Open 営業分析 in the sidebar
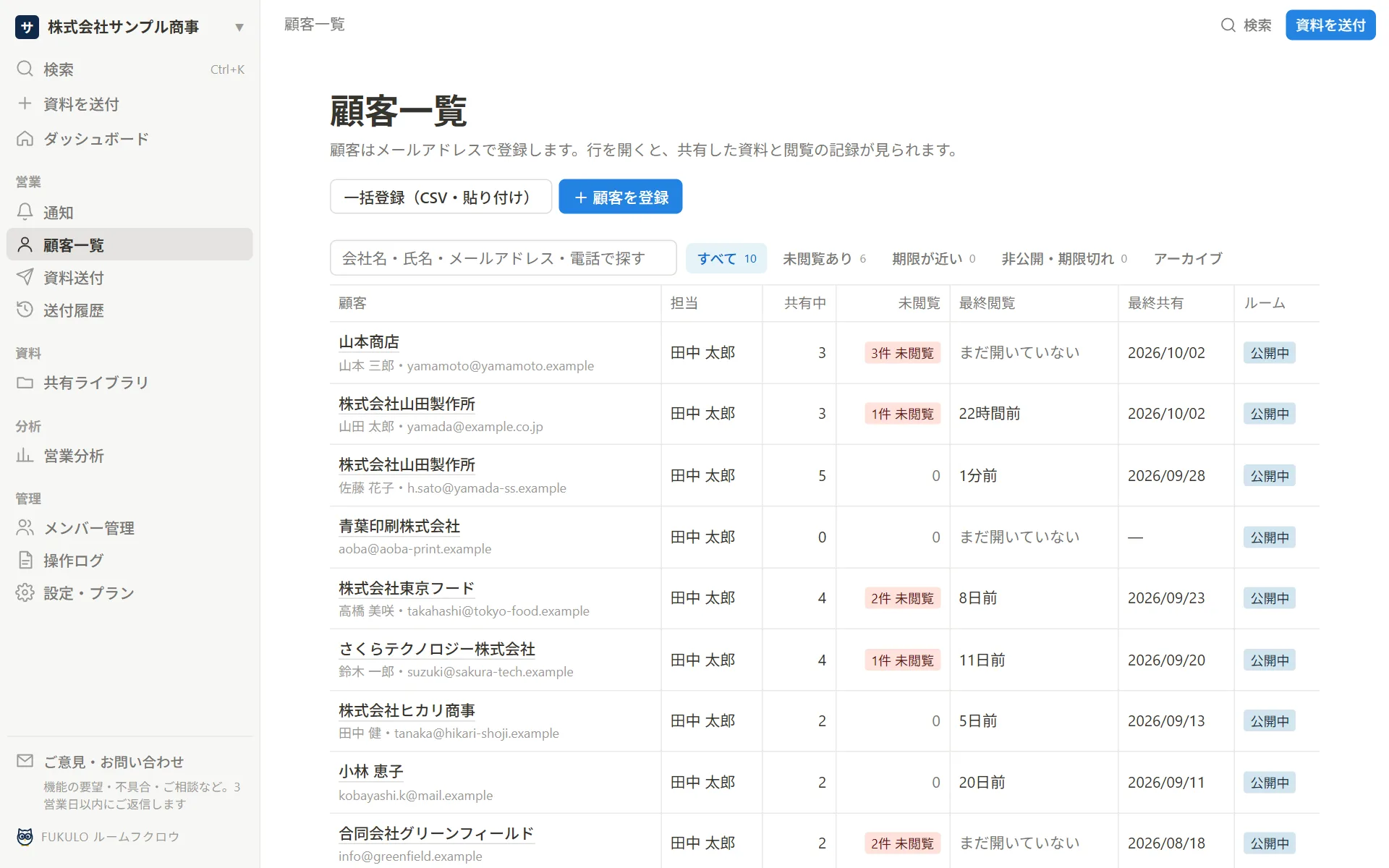 (x=129, y=455)
